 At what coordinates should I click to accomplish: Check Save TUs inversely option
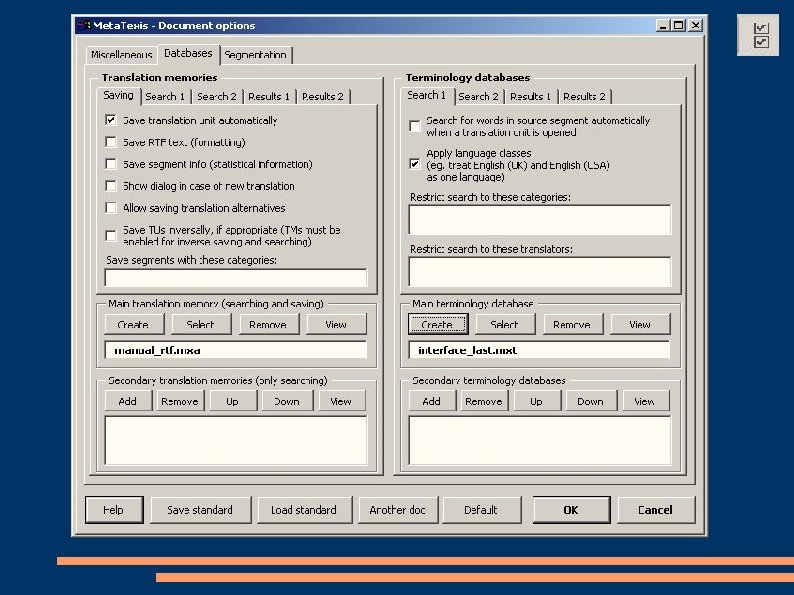110,235
